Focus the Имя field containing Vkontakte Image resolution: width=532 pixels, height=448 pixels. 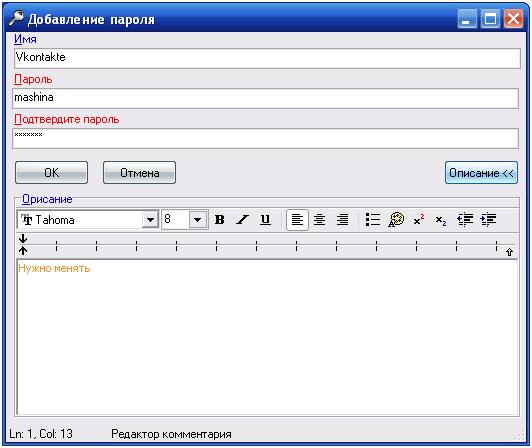coord(267,58)
